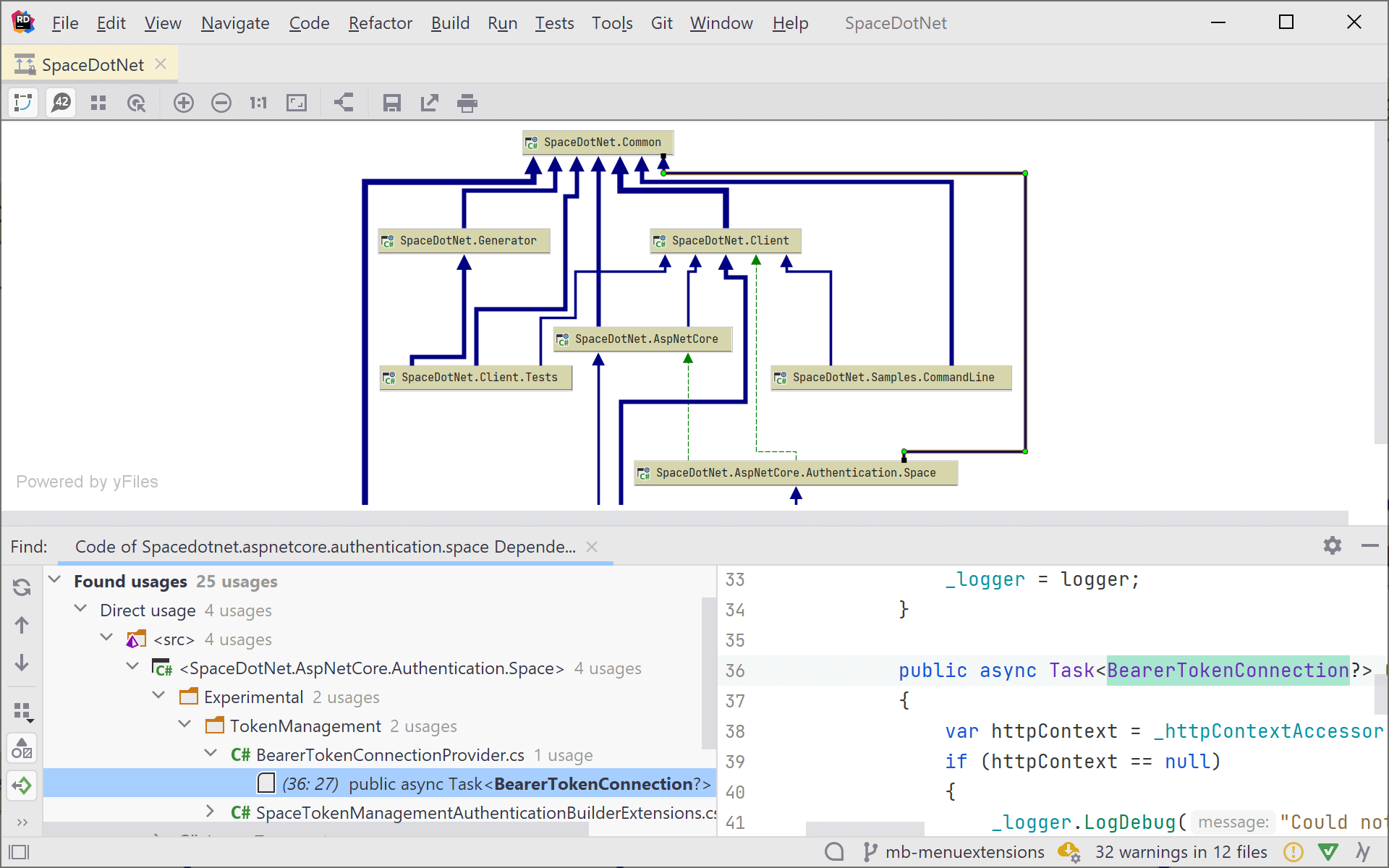Click line number 38 in code preview
Screen dimensions: 1389x868
click(735, 731)
